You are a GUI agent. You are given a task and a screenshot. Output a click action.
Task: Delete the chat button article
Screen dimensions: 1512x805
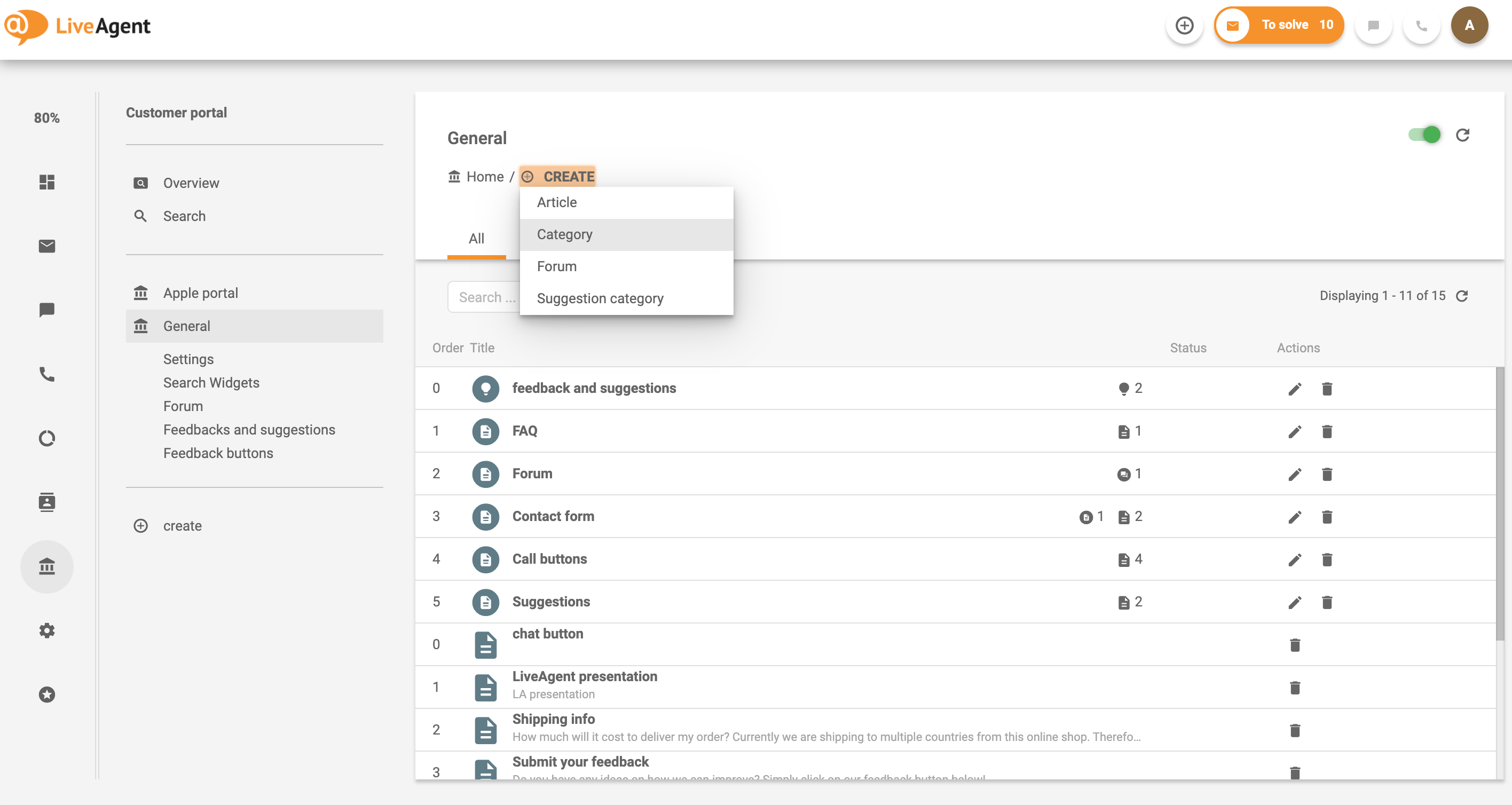pos(1295,644)
